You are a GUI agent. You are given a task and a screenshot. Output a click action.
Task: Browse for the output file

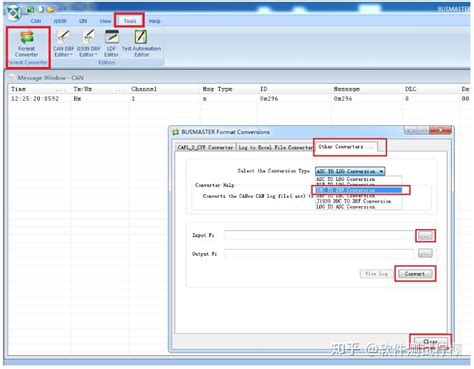425,253
